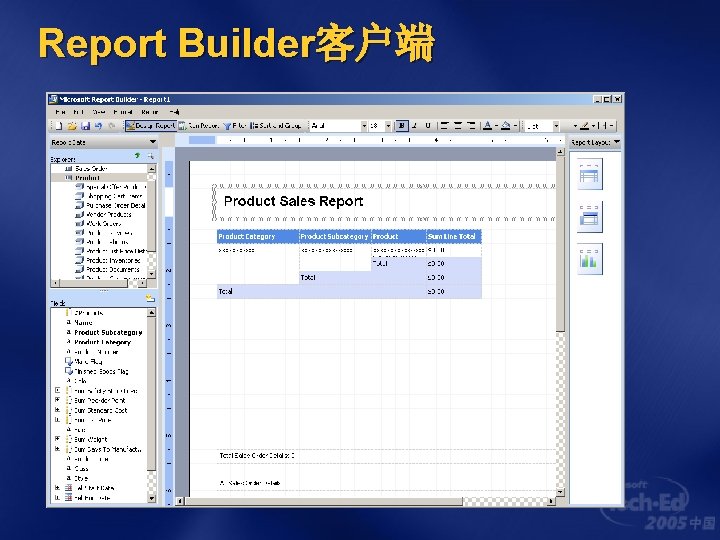This screenshot has height=540, width=720.
Task: Toggle Underline formatting
Action: coord(428,125)
